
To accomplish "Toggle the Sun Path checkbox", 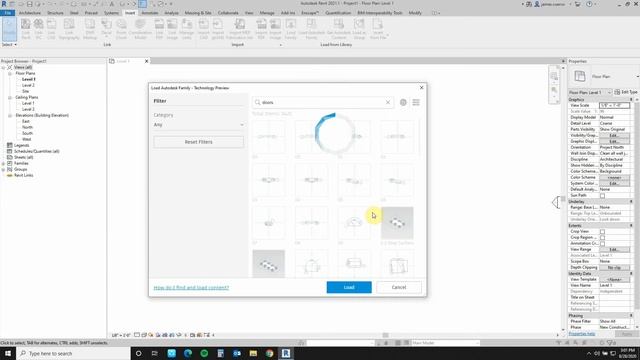I will click(x=602, y=196).
